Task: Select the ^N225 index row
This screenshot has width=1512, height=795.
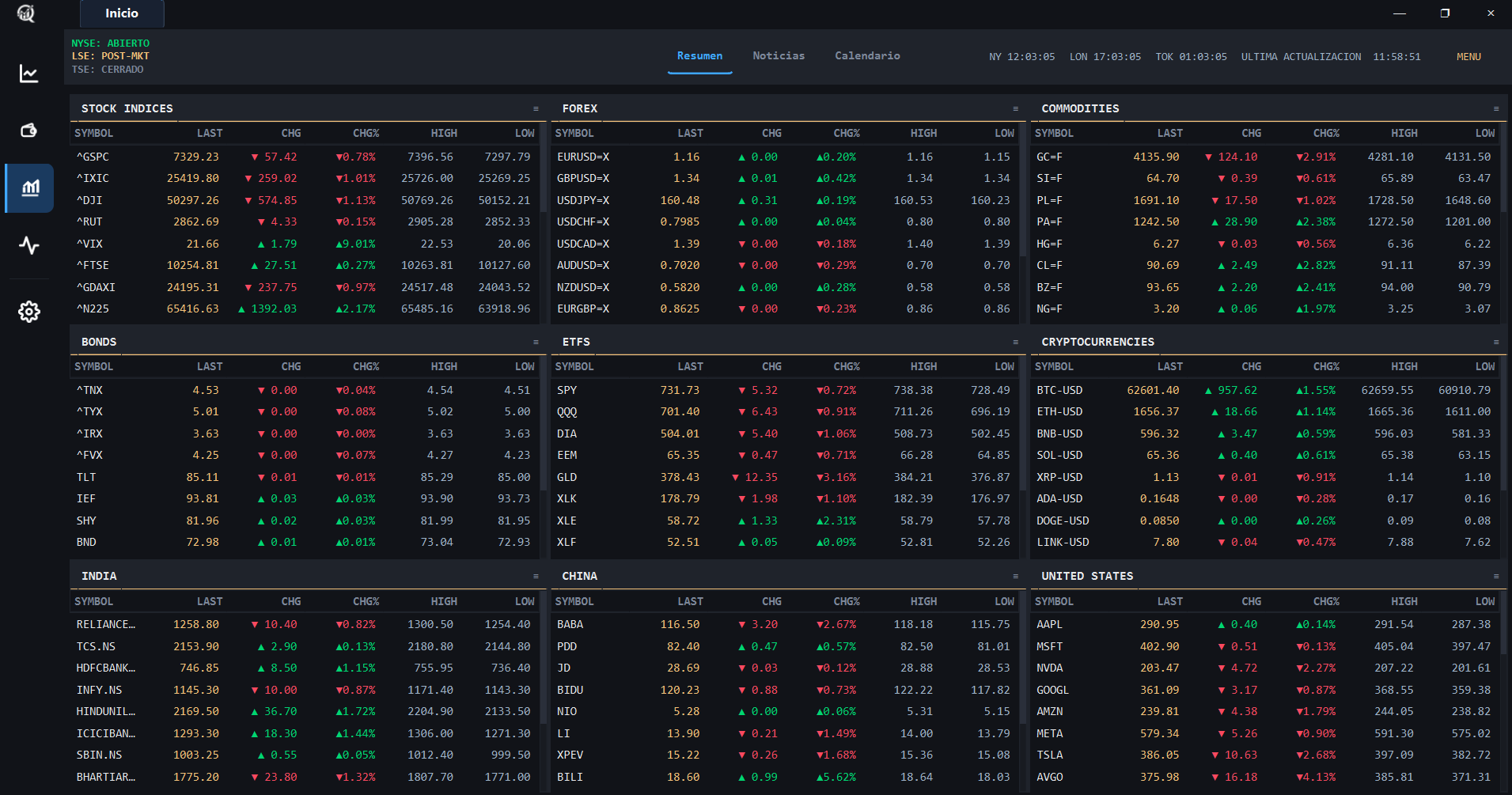Action: coord(305,309)
